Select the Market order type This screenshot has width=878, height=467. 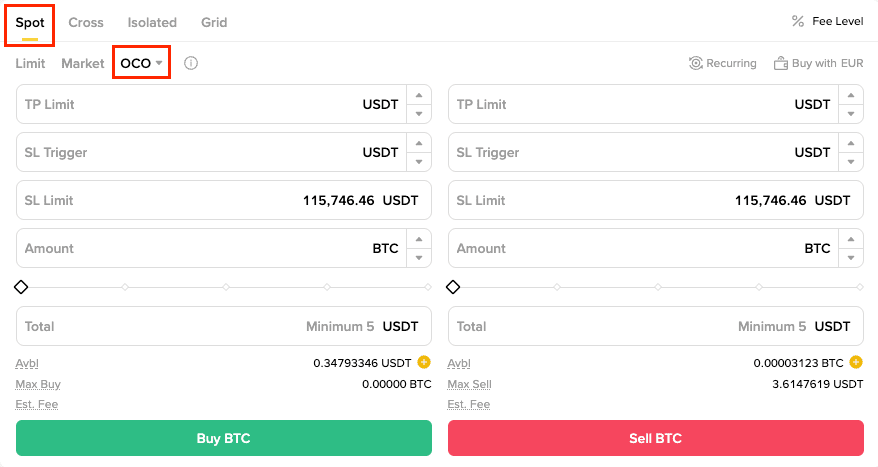[82, 63]
